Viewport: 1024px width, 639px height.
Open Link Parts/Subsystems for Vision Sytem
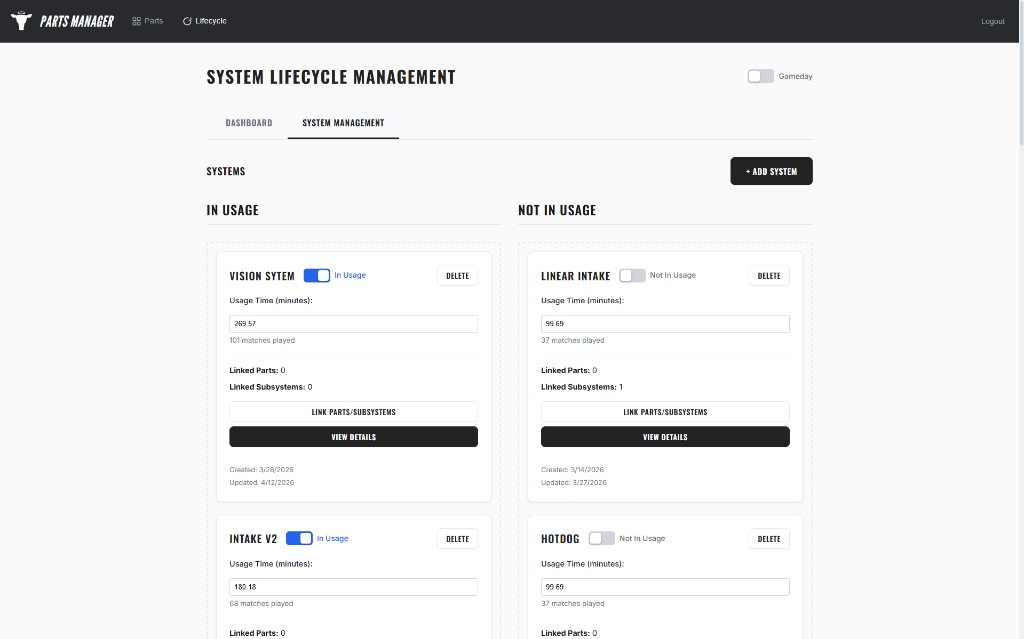point(353,411)
